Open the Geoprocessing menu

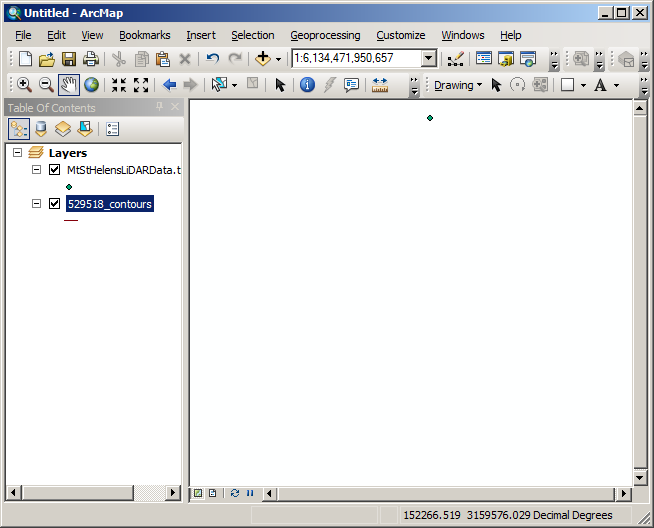tap(325, 35)
